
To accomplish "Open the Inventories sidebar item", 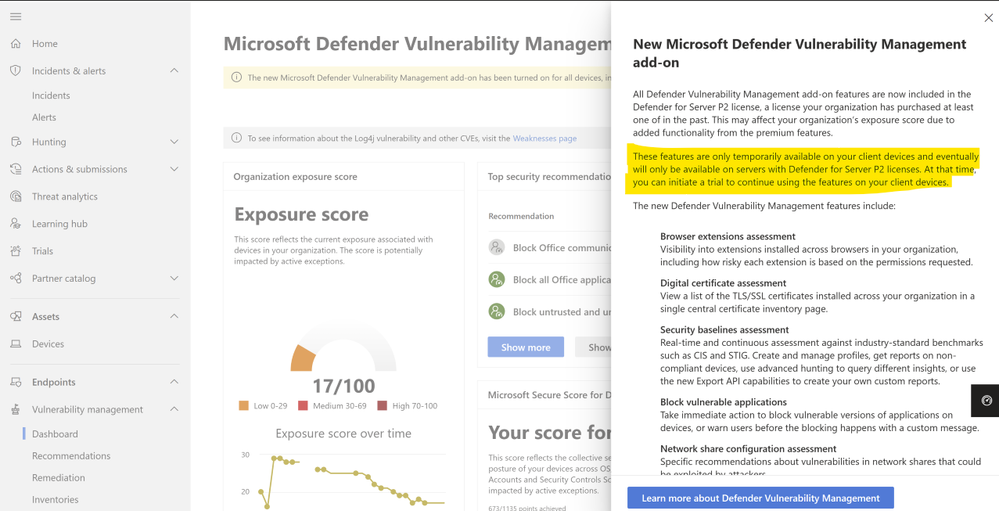I will click(55, 500).
